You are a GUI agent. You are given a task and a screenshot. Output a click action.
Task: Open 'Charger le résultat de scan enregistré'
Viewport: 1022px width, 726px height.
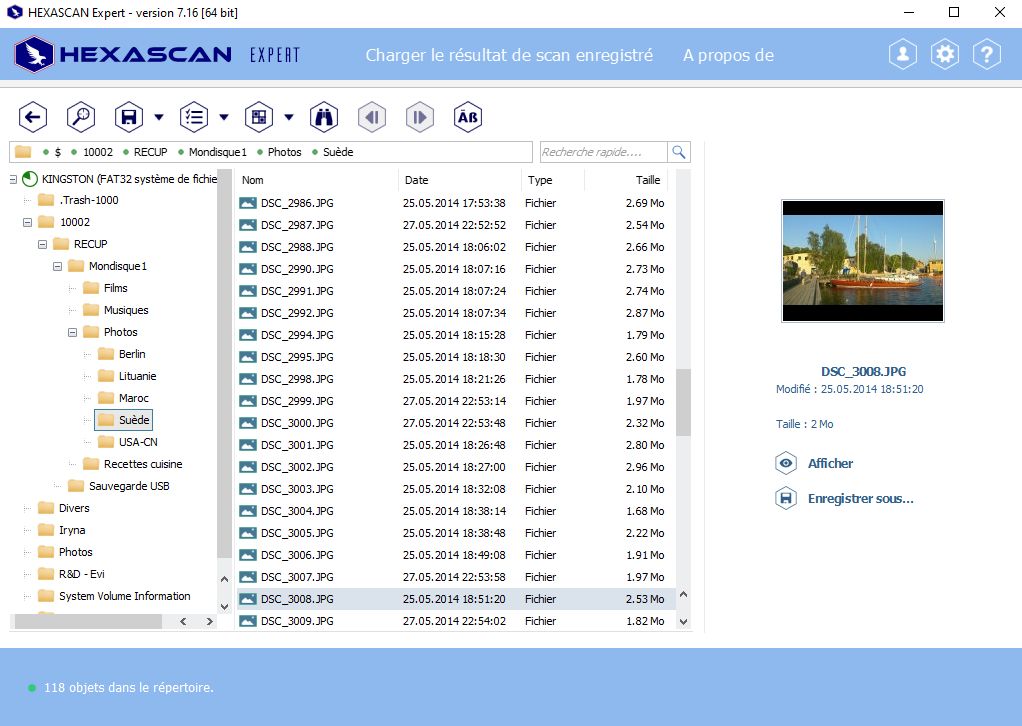tap(509, 55)
